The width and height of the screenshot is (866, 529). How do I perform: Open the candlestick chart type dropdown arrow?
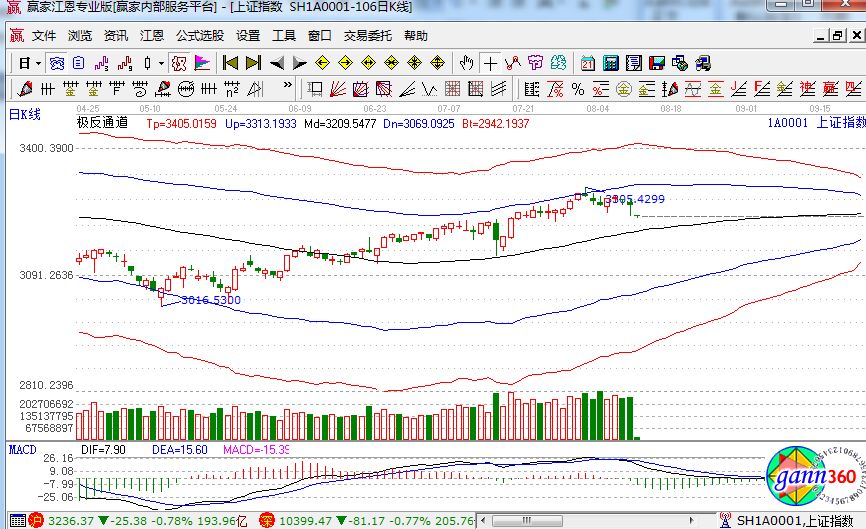(162, 63)
